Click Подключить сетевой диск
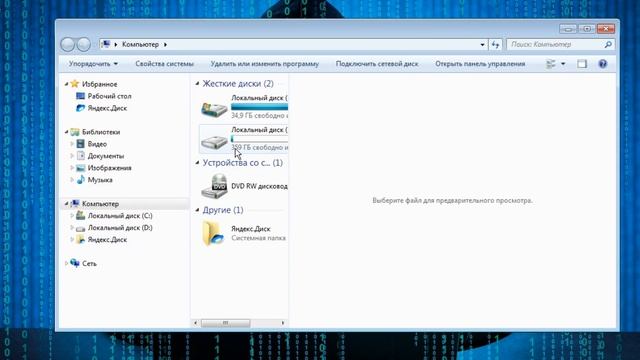 pos(377,64)
